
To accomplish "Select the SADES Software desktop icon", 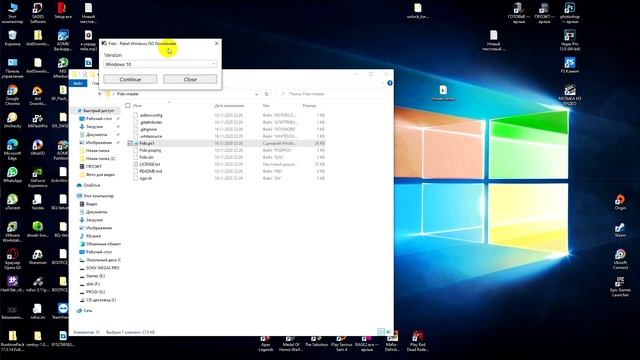I will (38, 12).
